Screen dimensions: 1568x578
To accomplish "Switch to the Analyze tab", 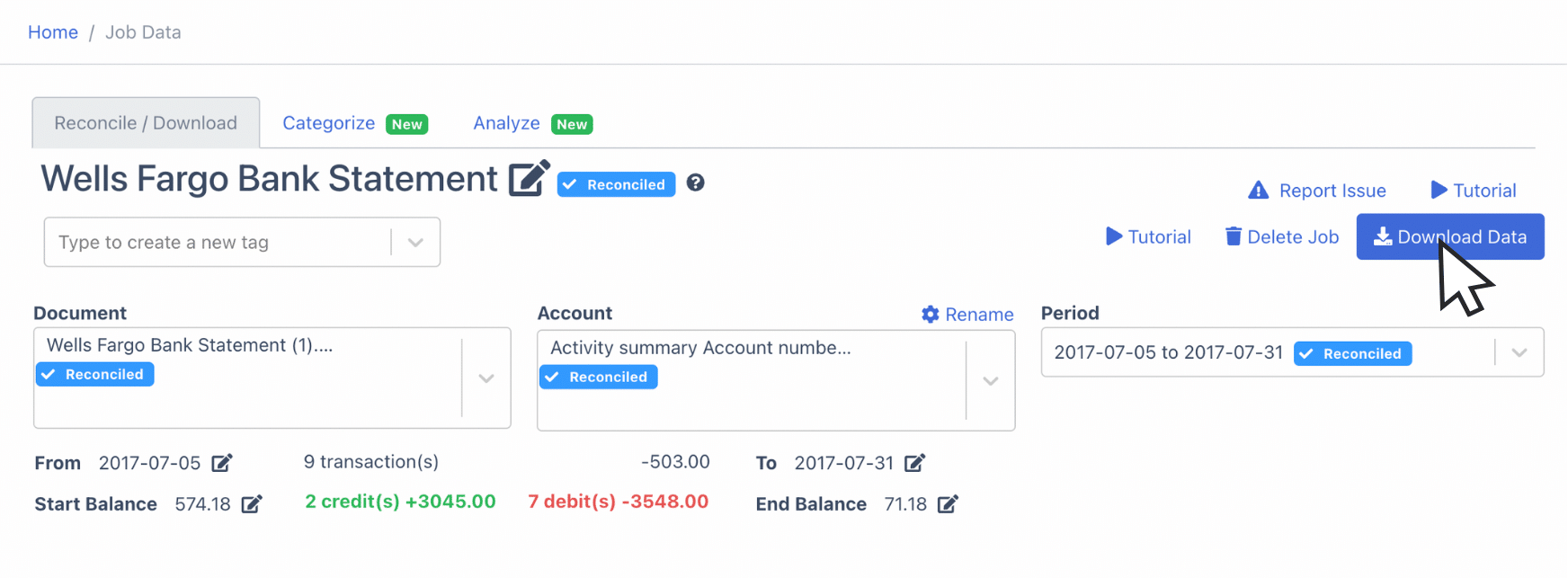I will coord(506,122).
